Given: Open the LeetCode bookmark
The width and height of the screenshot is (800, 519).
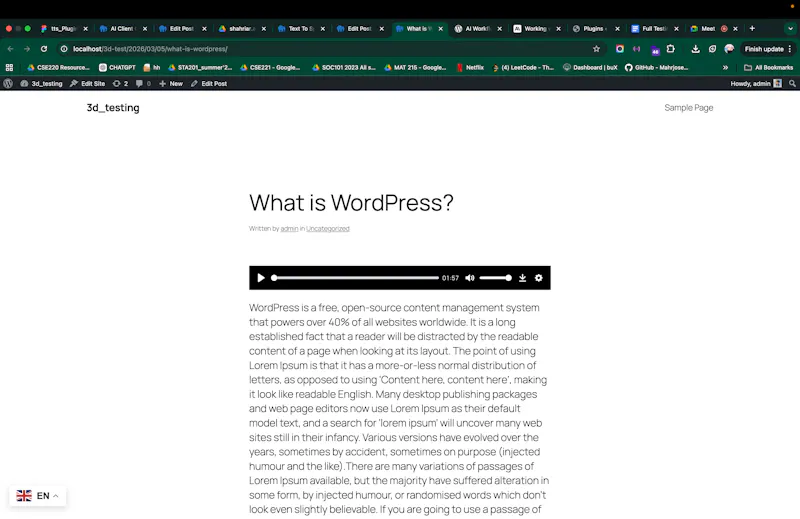Looking at the screenshot, I should [x=523, y=67].
